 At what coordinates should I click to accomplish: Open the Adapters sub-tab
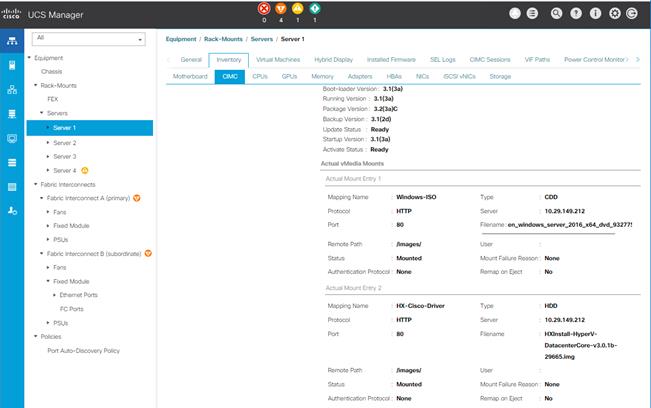360,76
